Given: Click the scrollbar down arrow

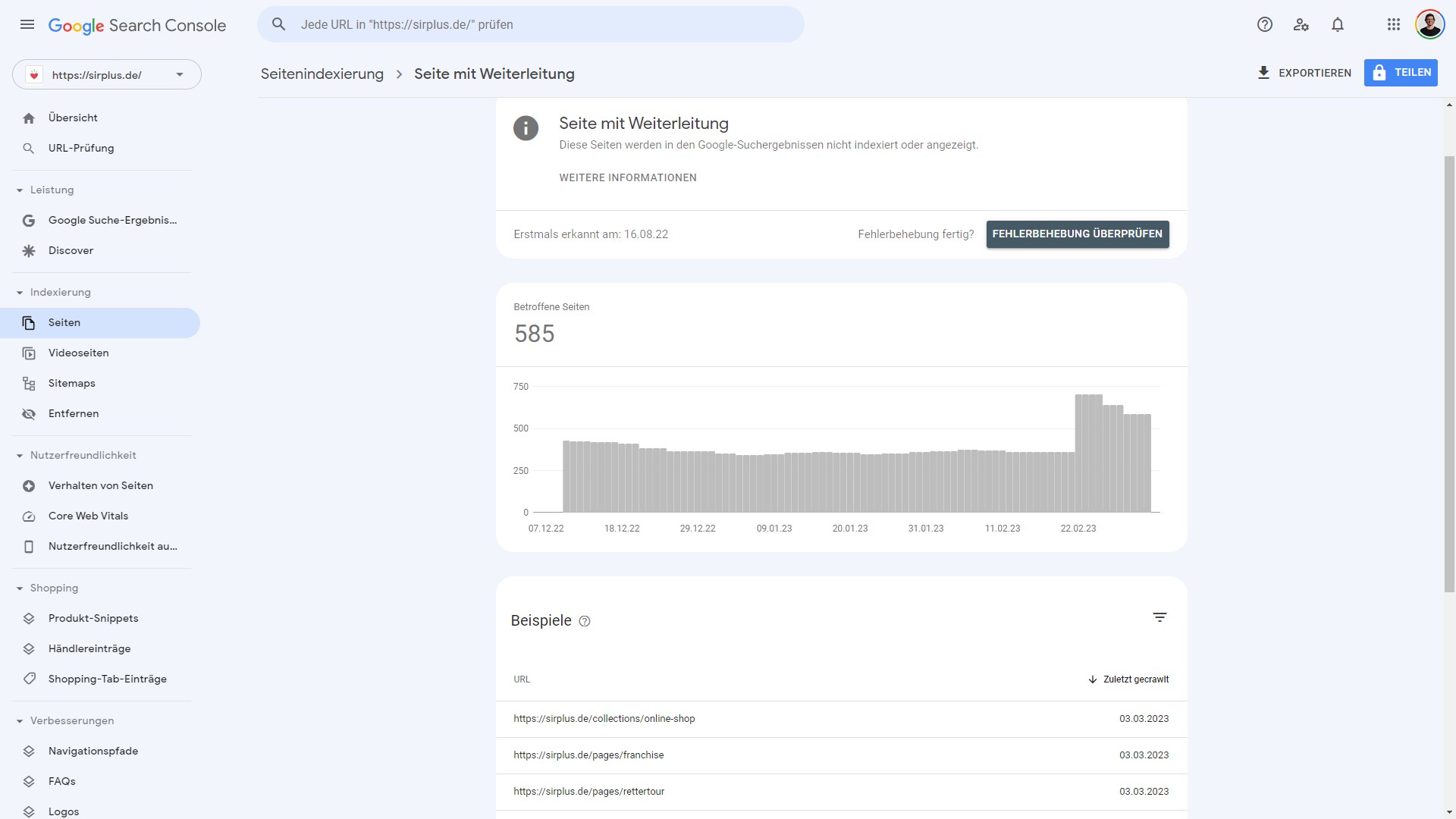Looking at the screenshot, I should coord(1449,812).
